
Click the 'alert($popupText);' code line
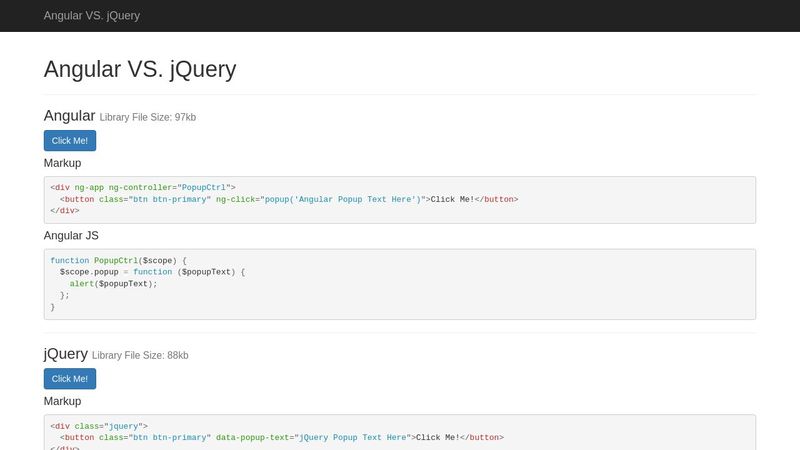pos(113,284)
